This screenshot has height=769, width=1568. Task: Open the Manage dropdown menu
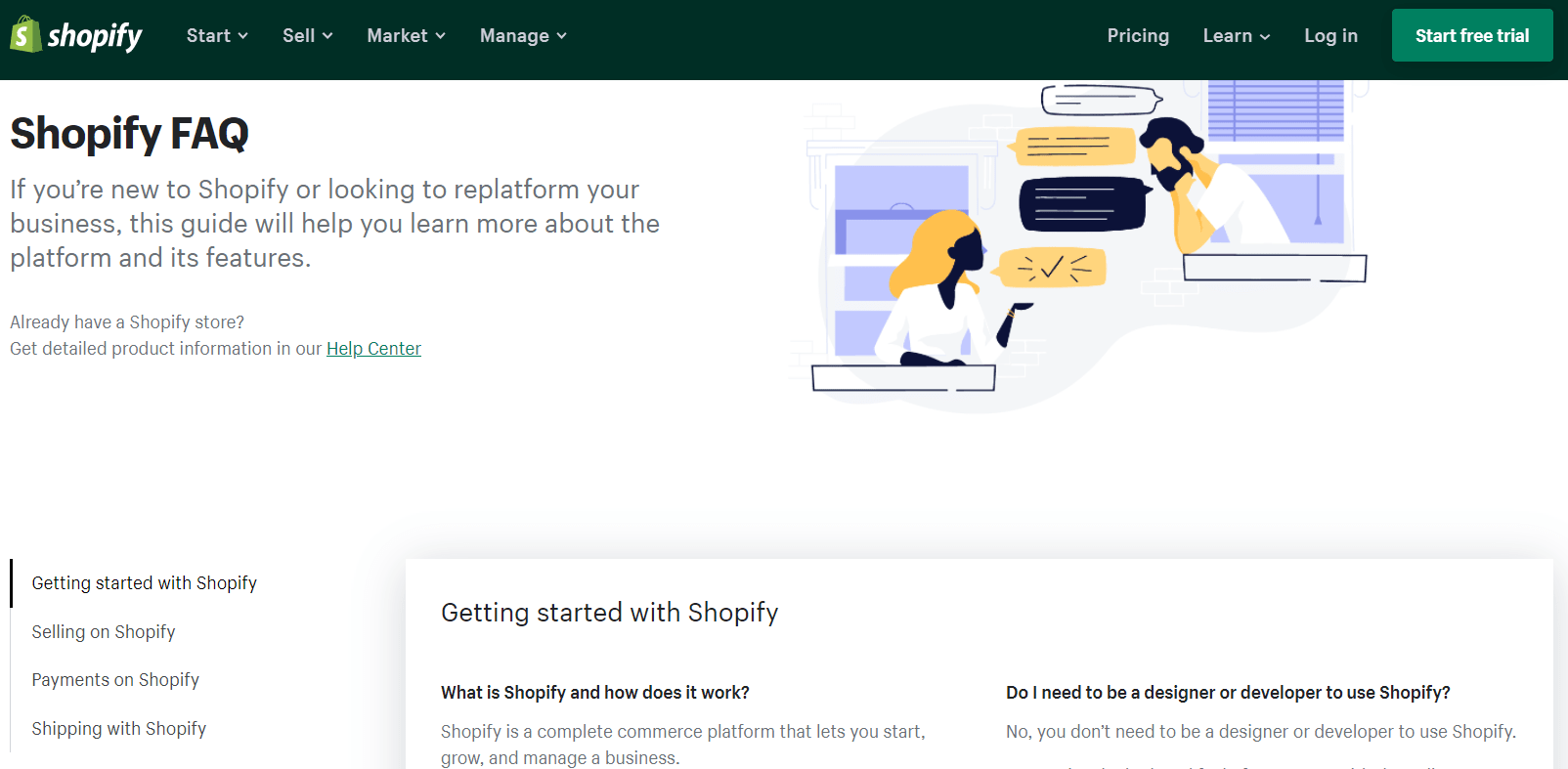point(523,36)
